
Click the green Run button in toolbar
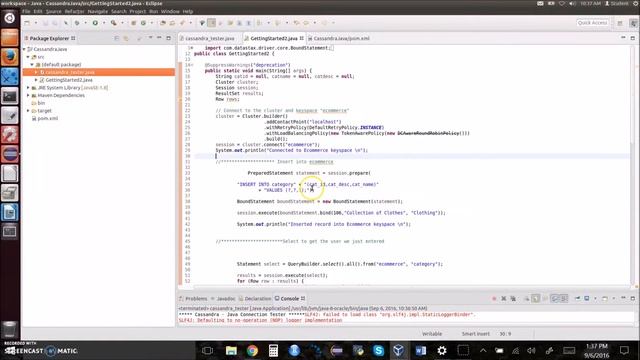95,23
